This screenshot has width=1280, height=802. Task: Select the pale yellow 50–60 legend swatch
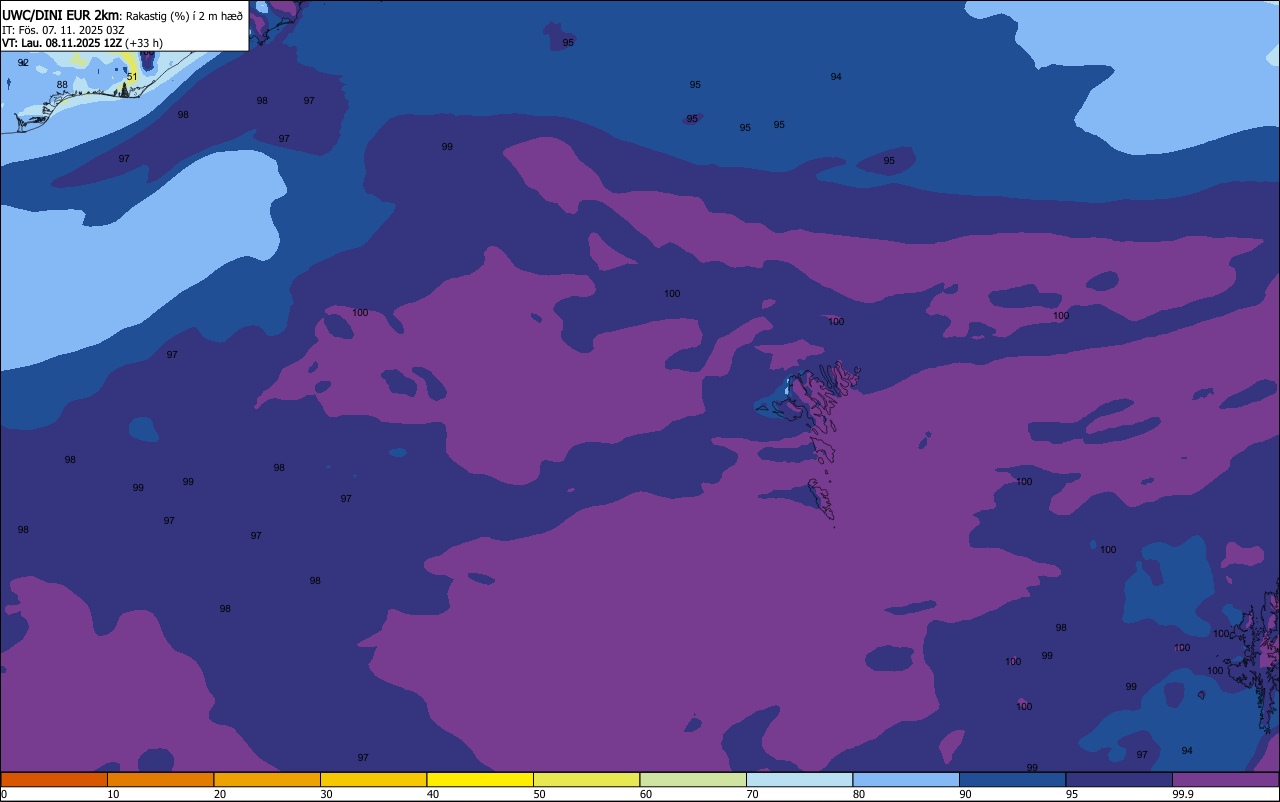coord(586,779)
